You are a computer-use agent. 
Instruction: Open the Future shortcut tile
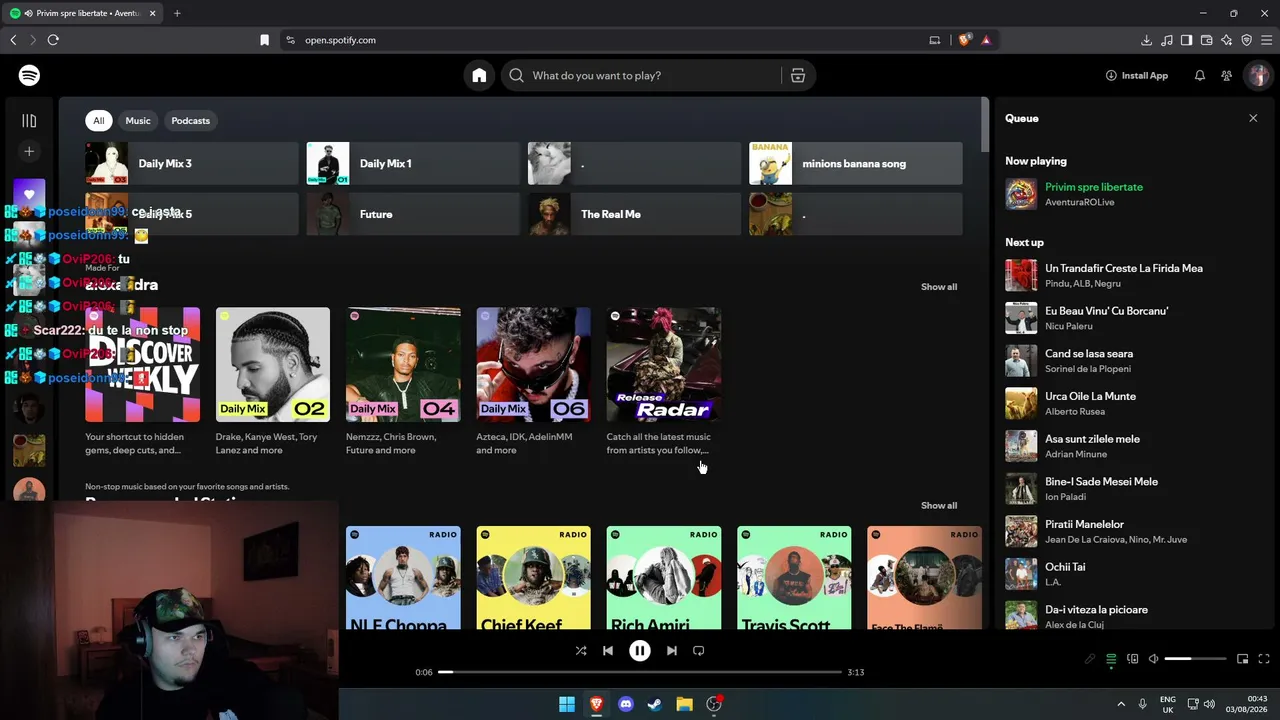(413, 214)
